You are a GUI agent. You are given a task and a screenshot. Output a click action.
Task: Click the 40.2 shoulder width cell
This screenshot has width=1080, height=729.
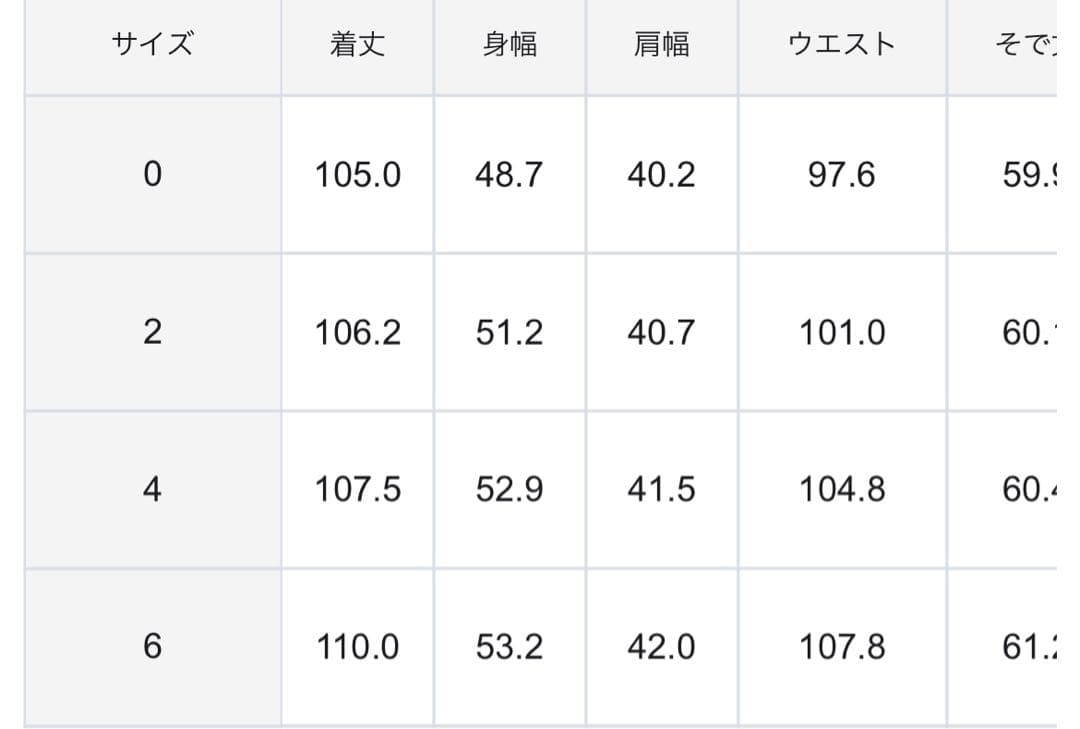coord(661,175)
